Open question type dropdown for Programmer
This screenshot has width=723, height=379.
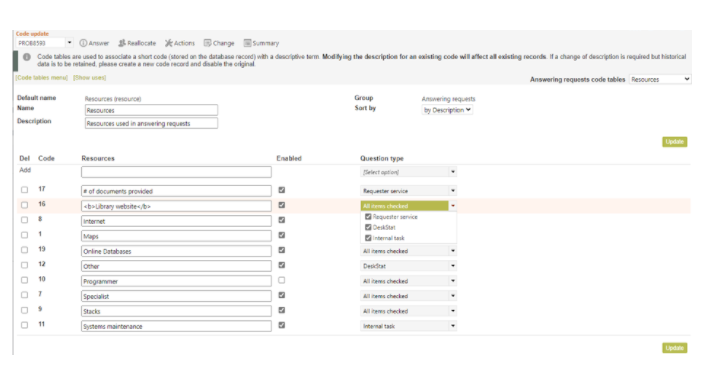point(409,281)
